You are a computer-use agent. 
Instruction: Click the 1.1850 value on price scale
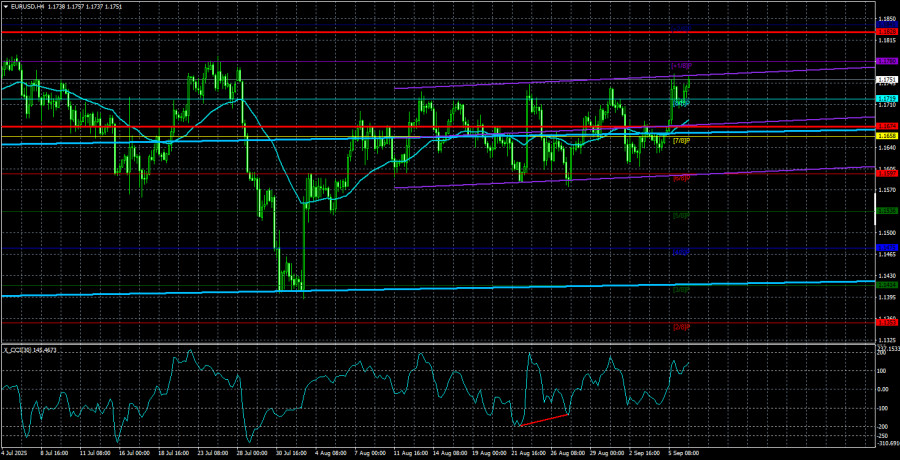[x=885, y=19]
